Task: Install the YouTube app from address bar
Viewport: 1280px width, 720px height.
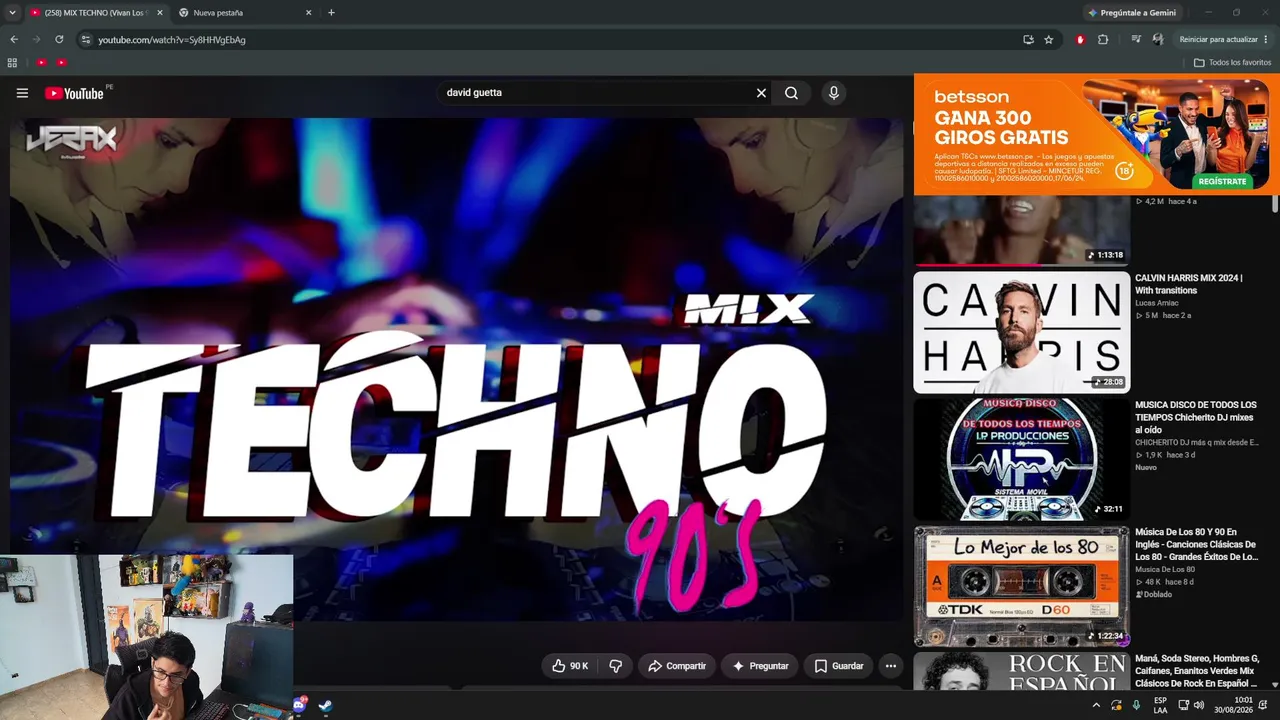Action: [x=1028, y=40]
